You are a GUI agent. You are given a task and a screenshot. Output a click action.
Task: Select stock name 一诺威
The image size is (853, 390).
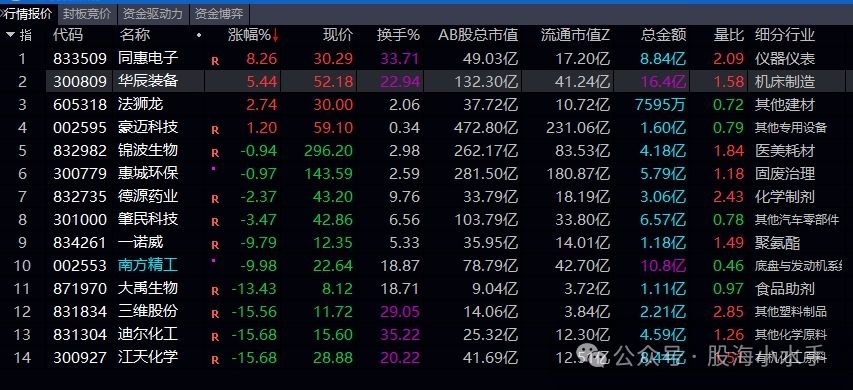(x=140, y=242)
